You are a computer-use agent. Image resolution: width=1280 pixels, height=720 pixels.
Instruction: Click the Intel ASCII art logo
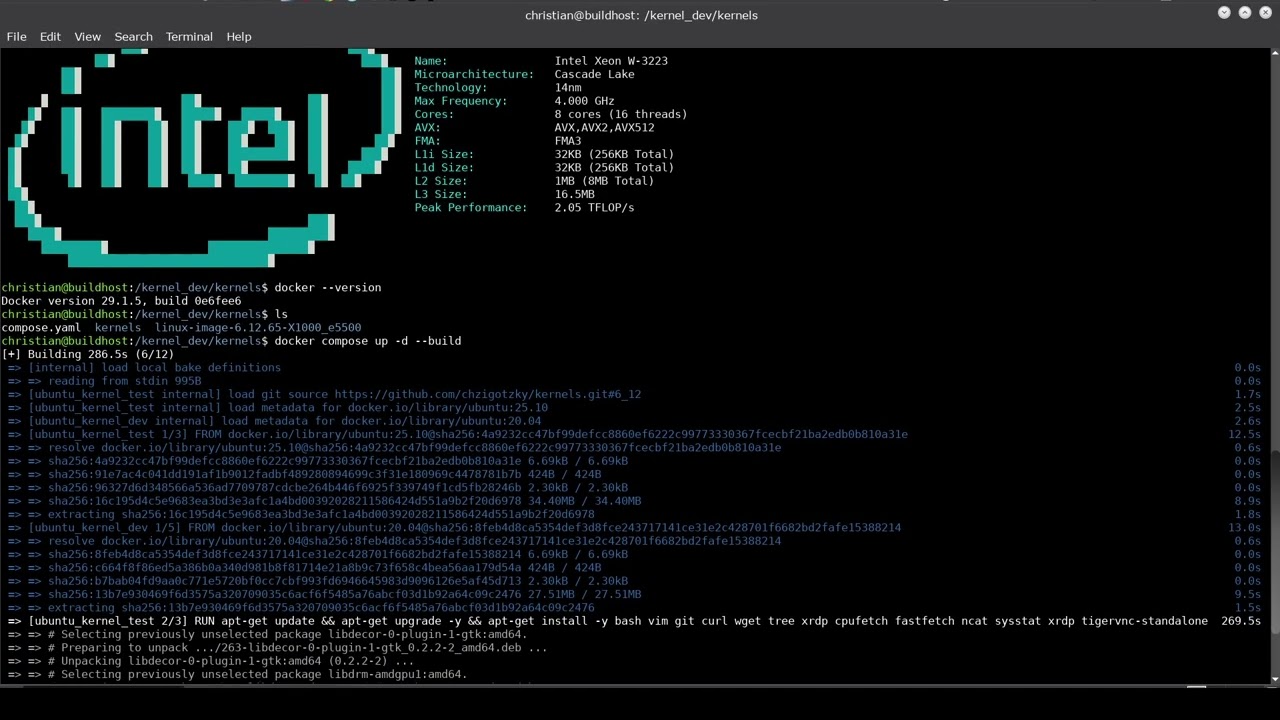point(205,158)
